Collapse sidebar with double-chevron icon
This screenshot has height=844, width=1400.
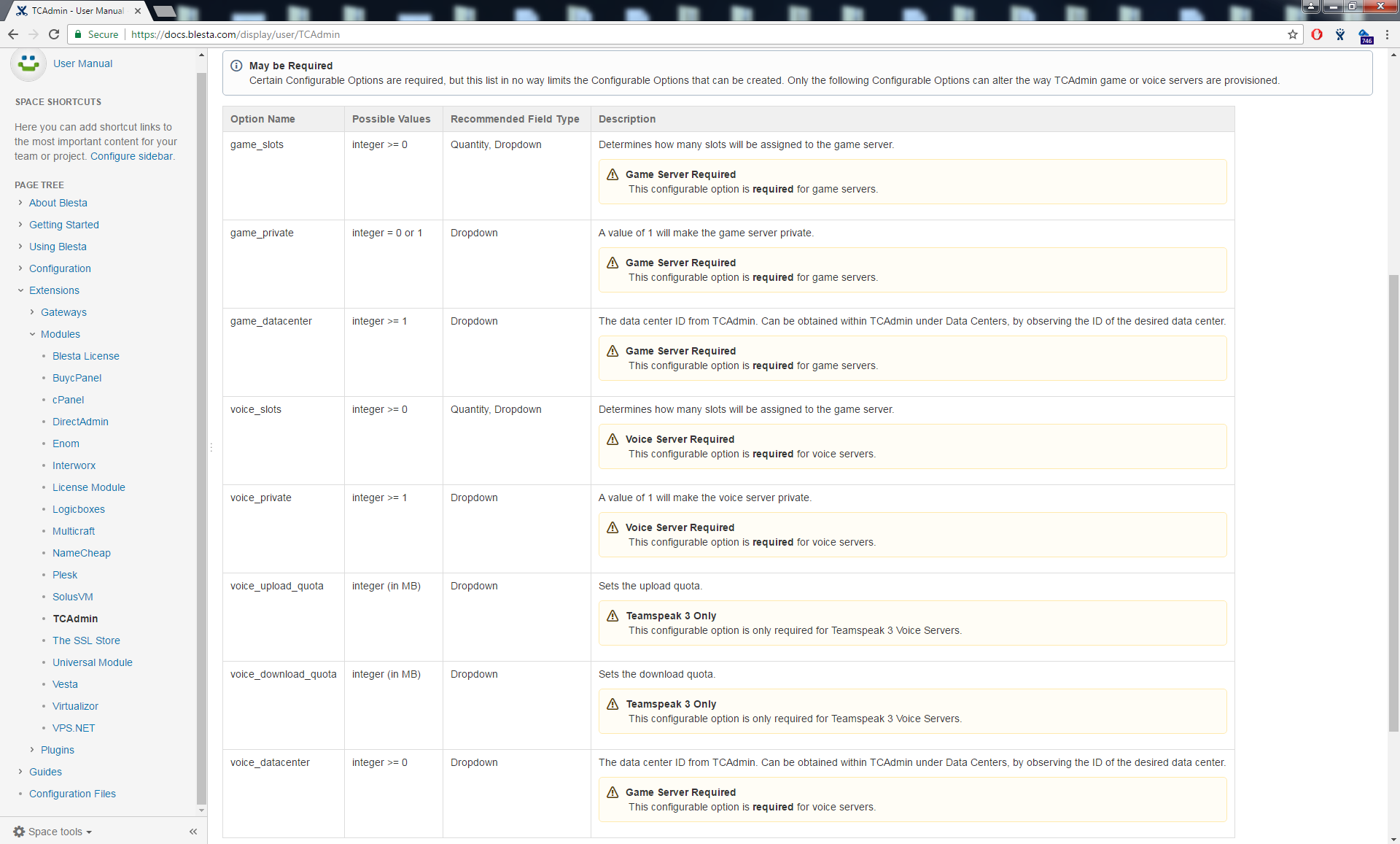point(193,832)
